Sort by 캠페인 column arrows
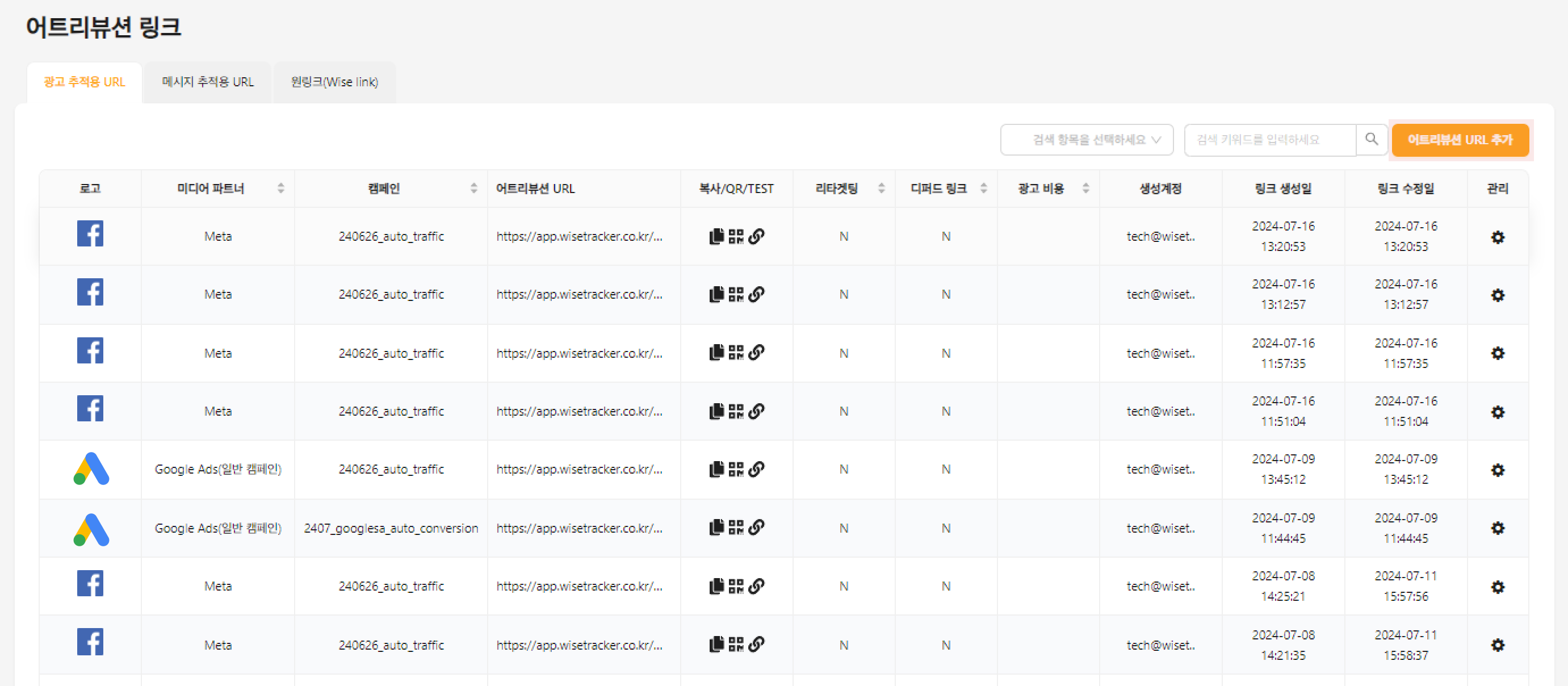 pos(473,188)
